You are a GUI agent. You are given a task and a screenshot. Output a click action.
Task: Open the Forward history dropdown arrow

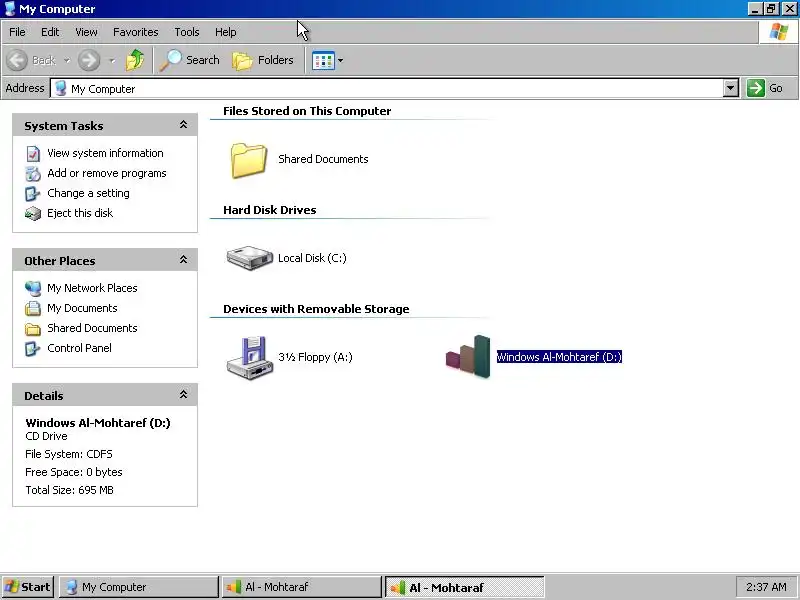[112, 61]
